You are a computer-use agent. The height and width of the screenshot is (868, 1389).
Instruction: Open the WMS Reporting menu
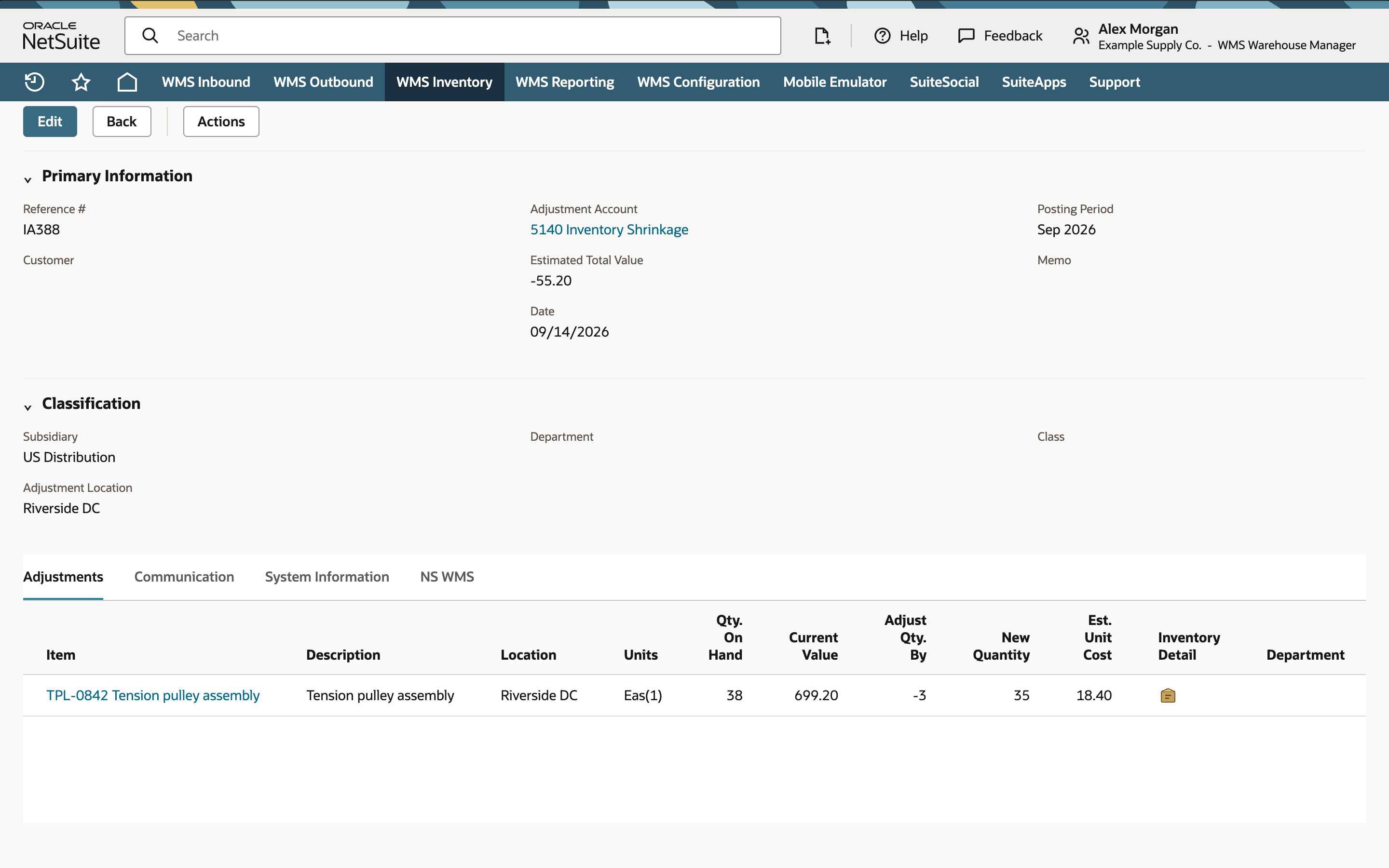coord(565,82)
